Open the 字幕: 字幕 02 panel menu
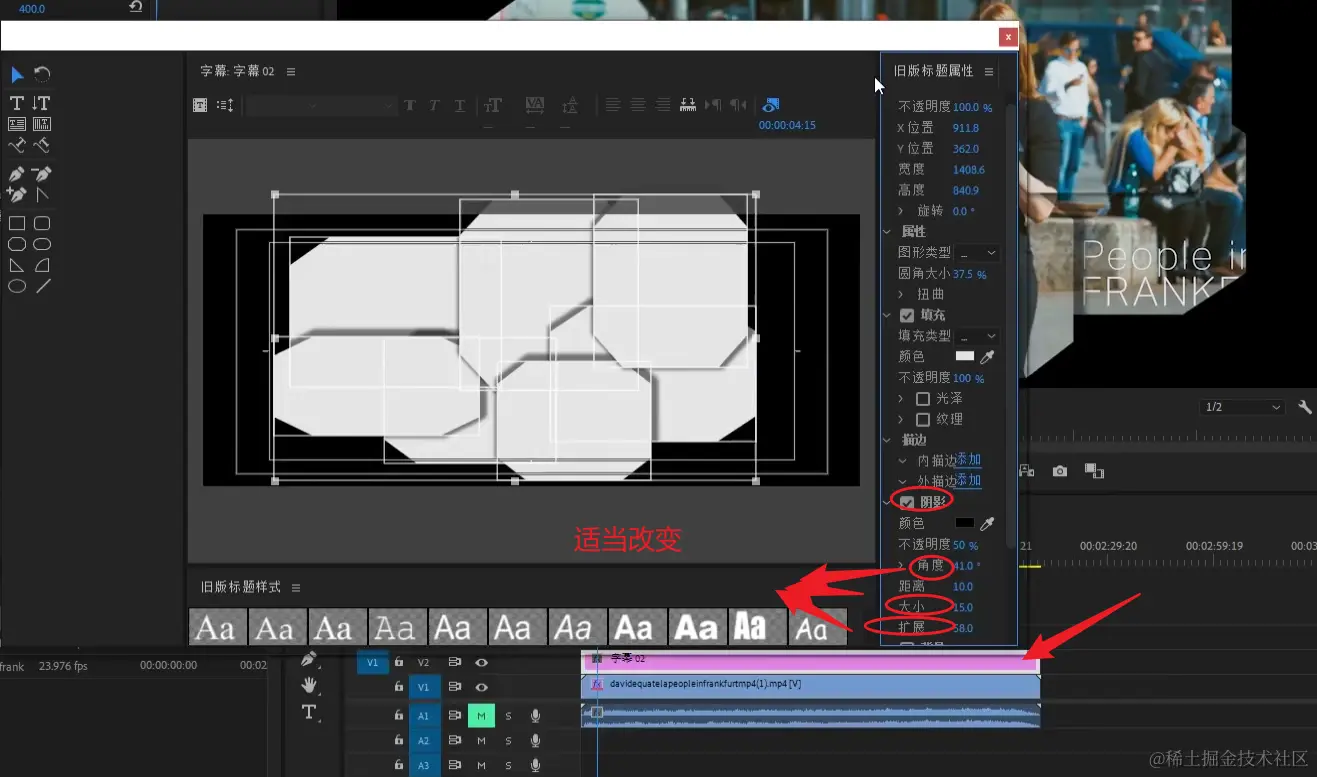Screen dimensions: 1317x777 tap(291, 72)
